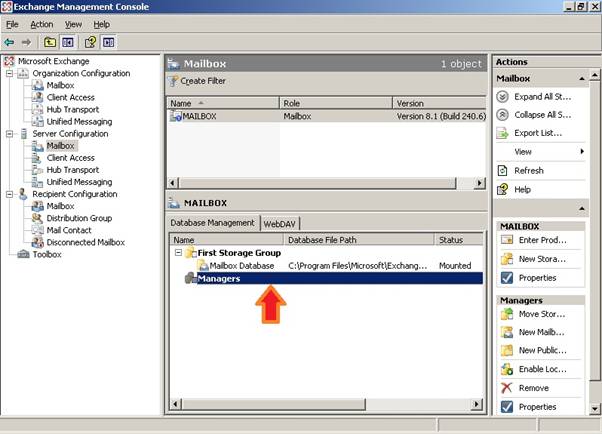Open the Help toolbar icon
Screen dimensions: 602x434
pyautogui.click(x=91, y=42)
